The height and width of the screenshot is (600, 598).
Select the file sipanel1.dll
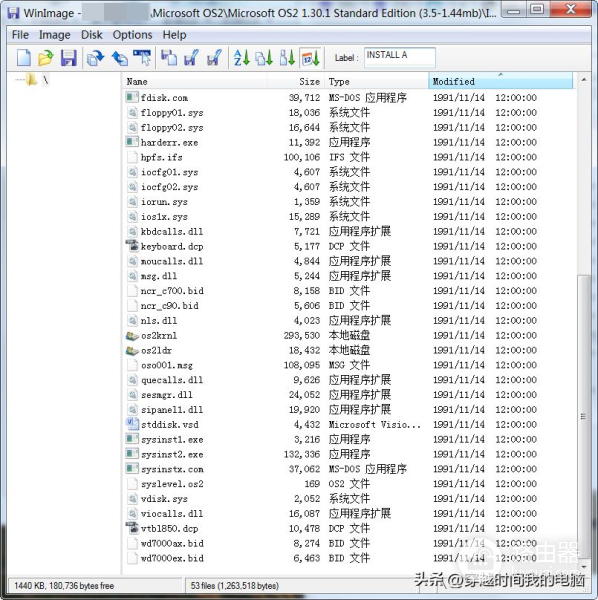pyautogui.click(x=172, y=409)
